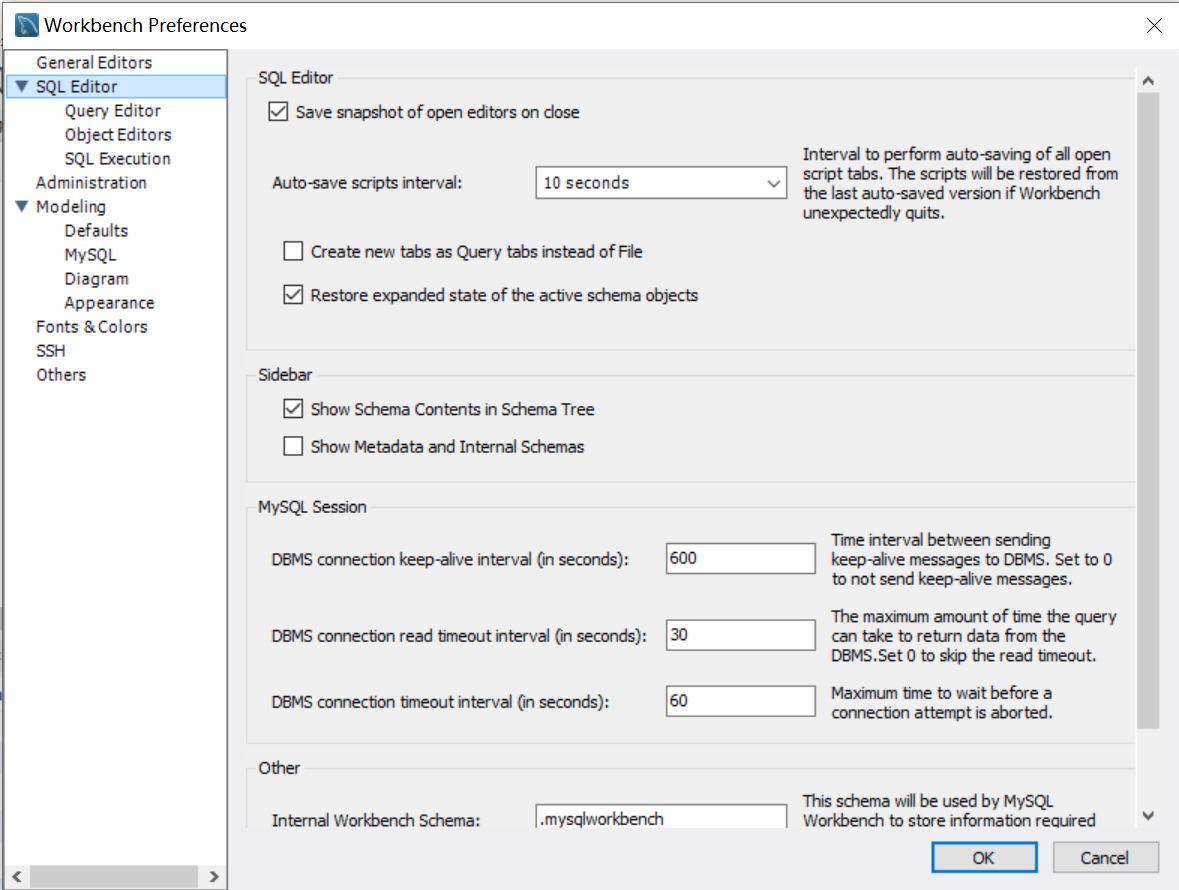Uncheck Restore expanded state of schema objects
1179x890 pixels.
293,295
